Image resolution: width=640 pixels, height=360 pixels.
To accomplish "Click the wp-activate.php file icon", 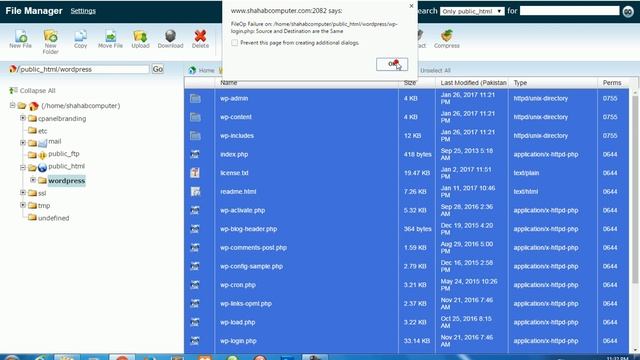I will point(195,210).
